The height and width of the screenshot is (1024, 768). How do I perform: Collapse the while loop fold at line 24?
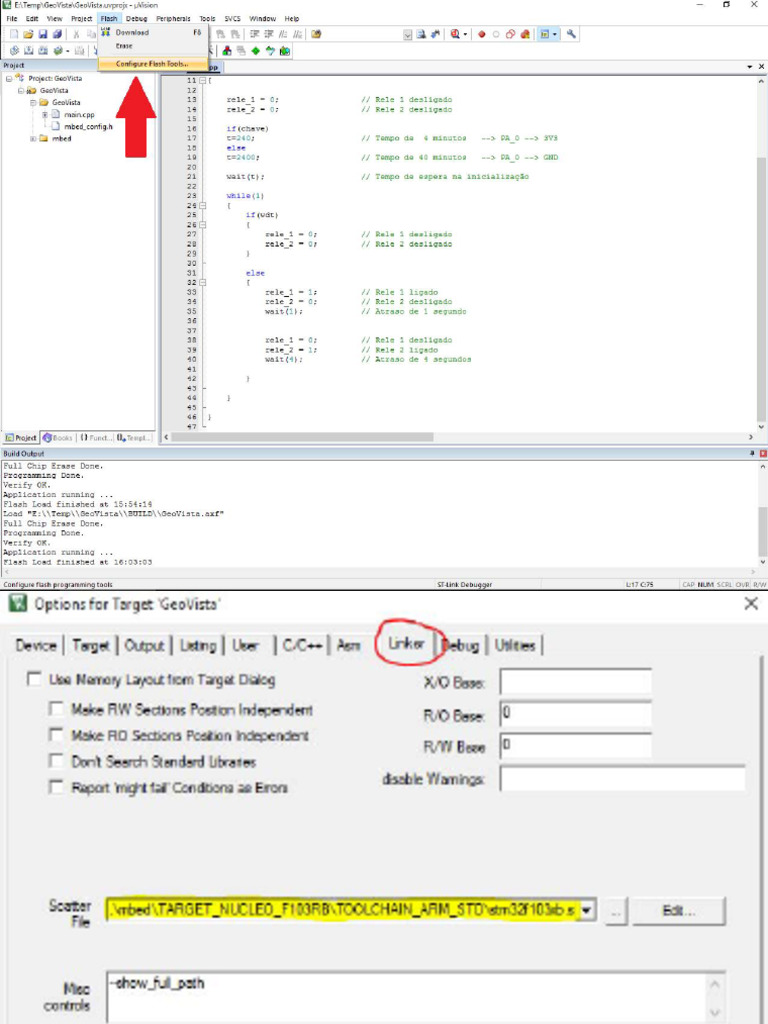[202, 205]
